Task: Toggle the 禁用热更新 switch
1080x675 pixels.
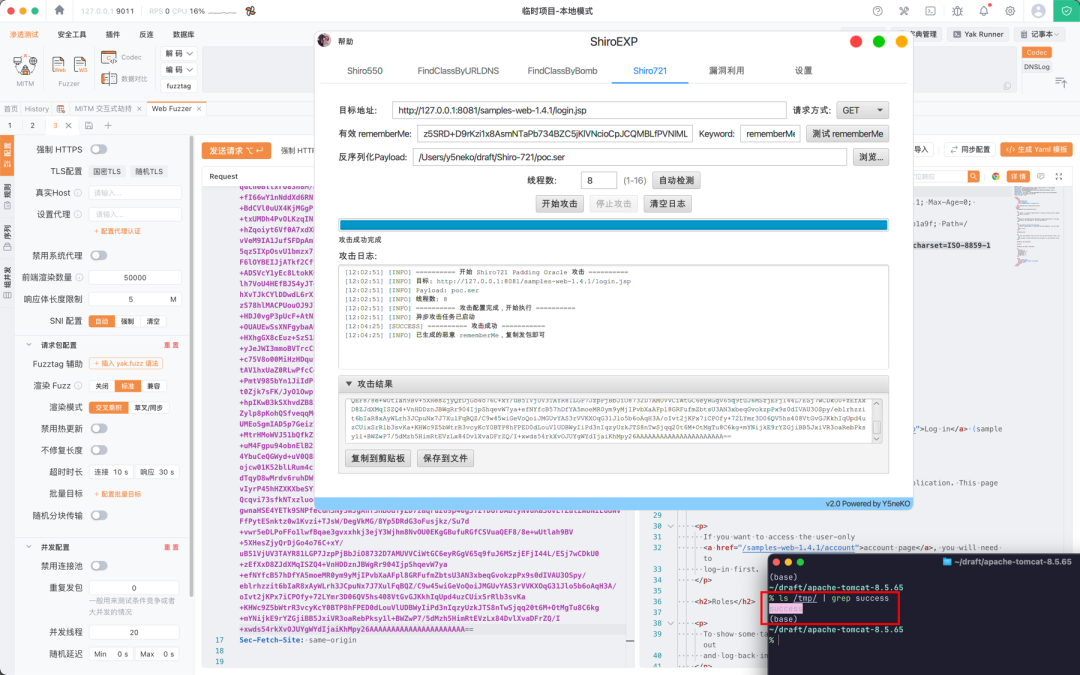Action: coord(98,428)
